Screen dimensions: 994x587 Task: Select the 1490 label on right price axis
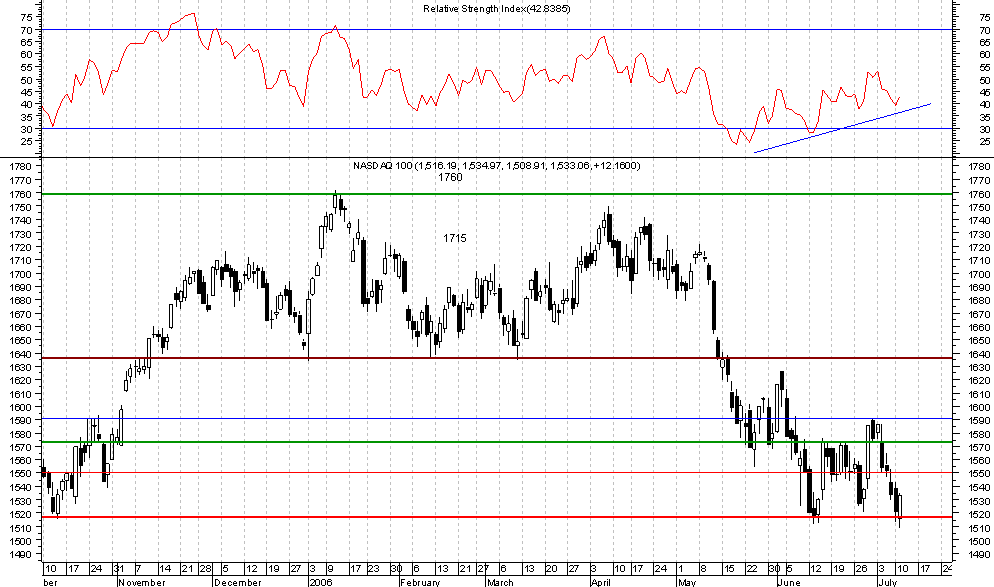[979, 555]
